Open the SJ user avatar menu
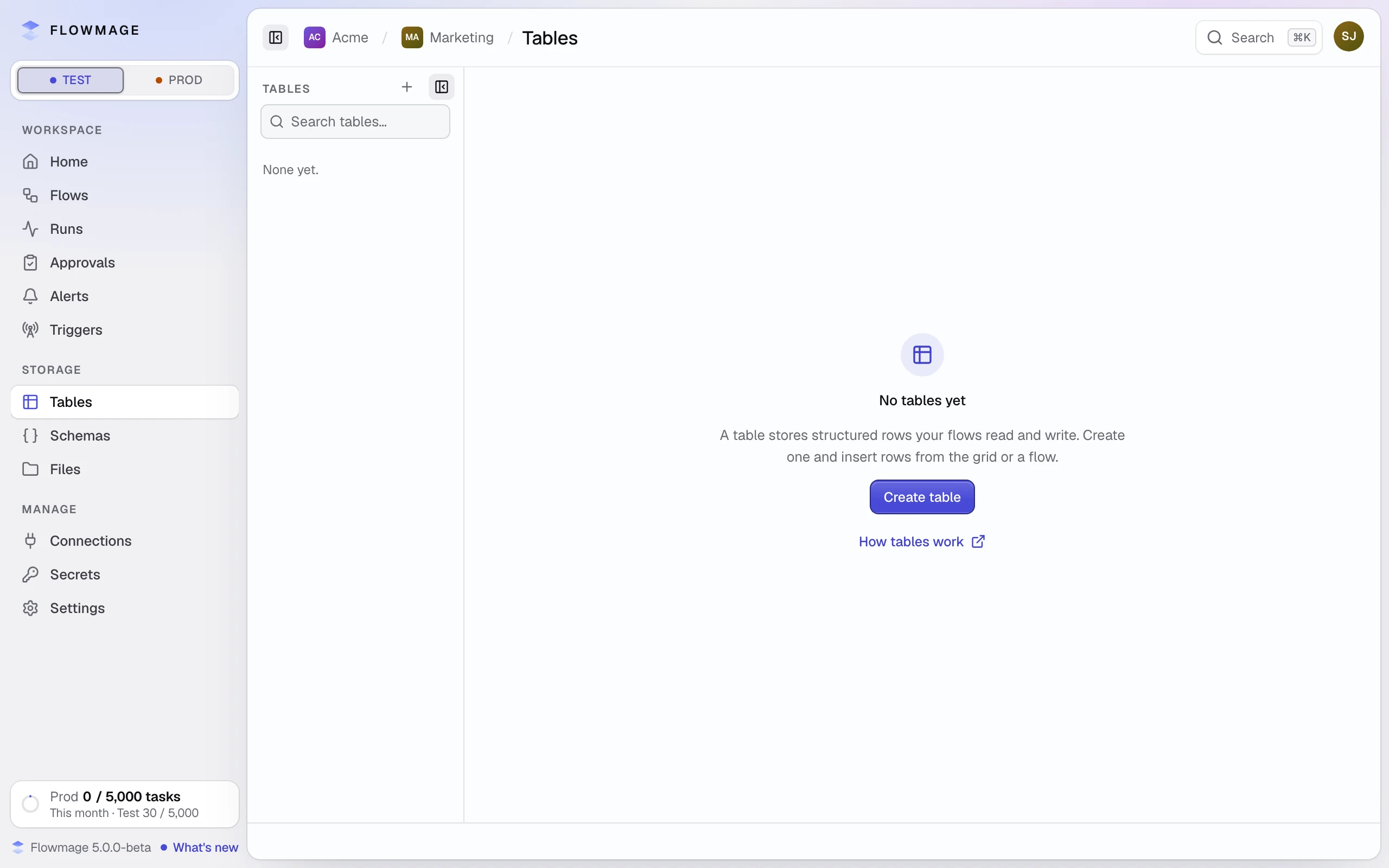This screenshot has width=1389, height=868. (x=1349, y=37)
